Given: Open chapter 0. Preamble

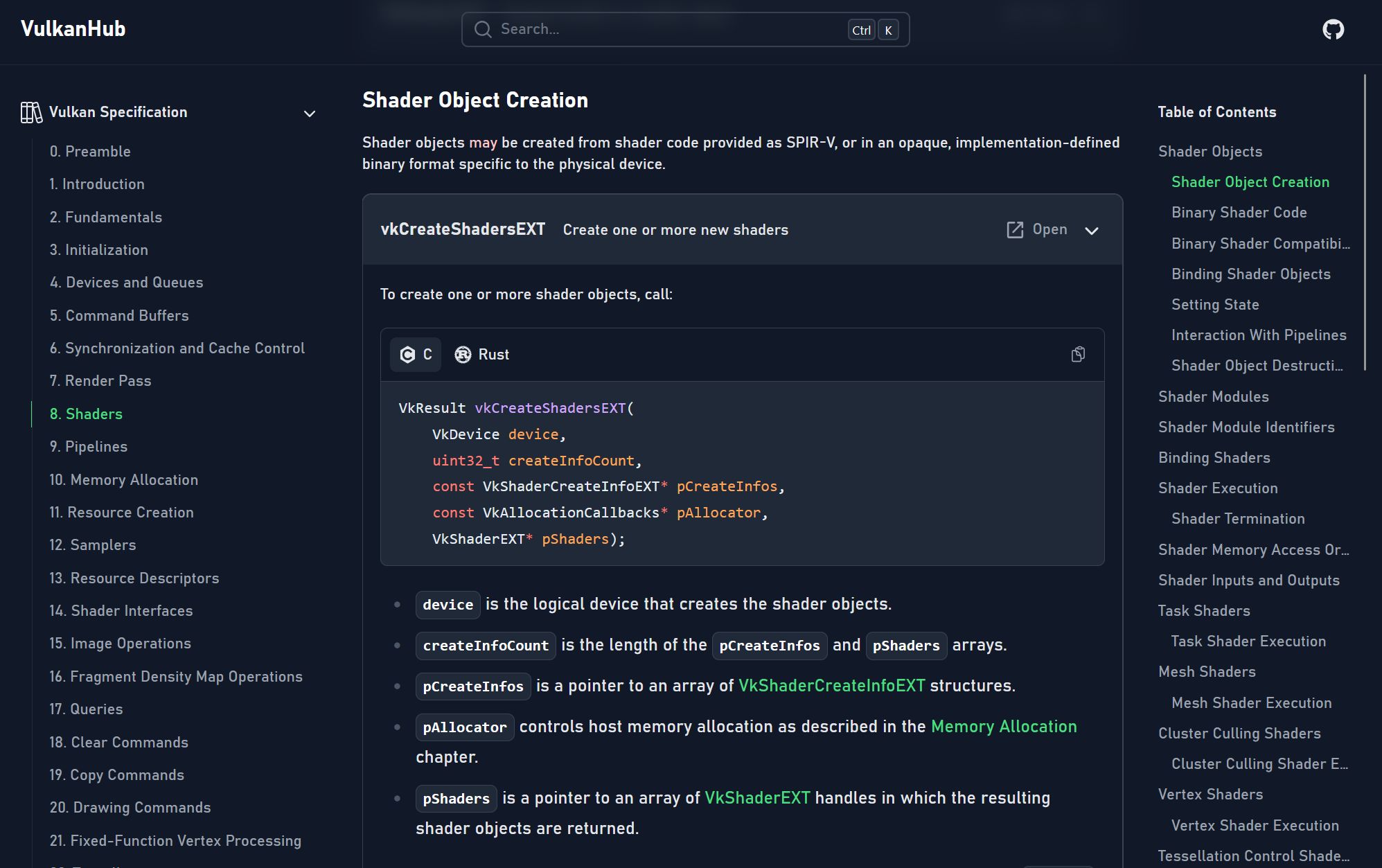Looking at the screenshot, I should (90, 152).
